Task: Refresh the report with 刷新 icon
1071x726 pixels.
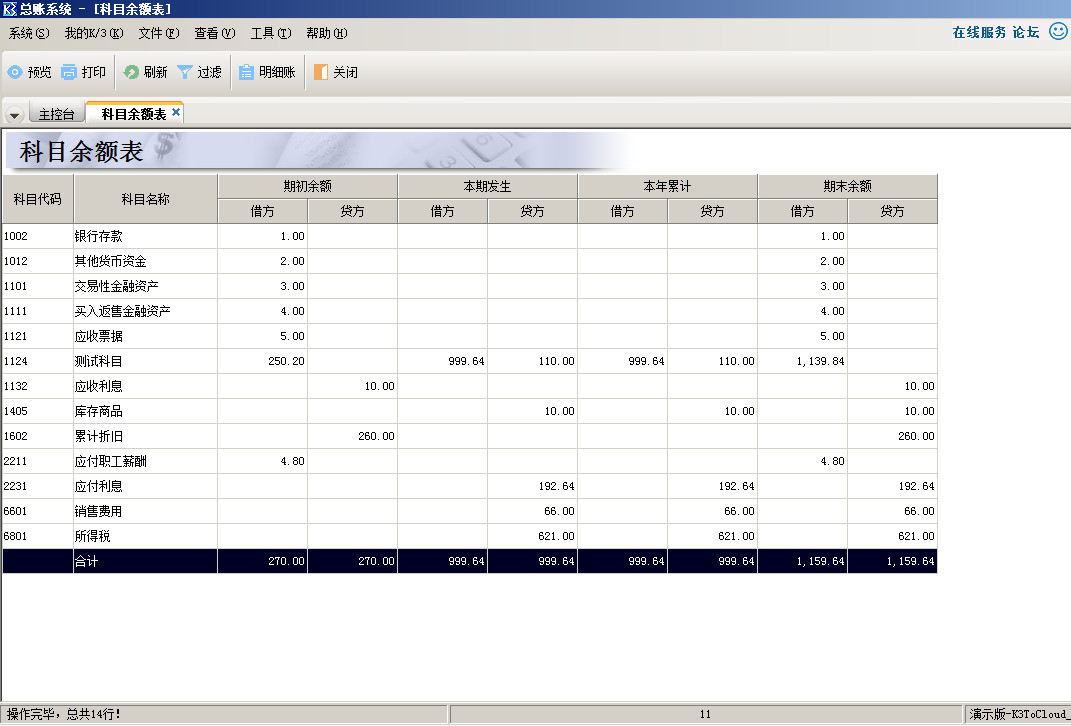Action: [x=131, y=72]
